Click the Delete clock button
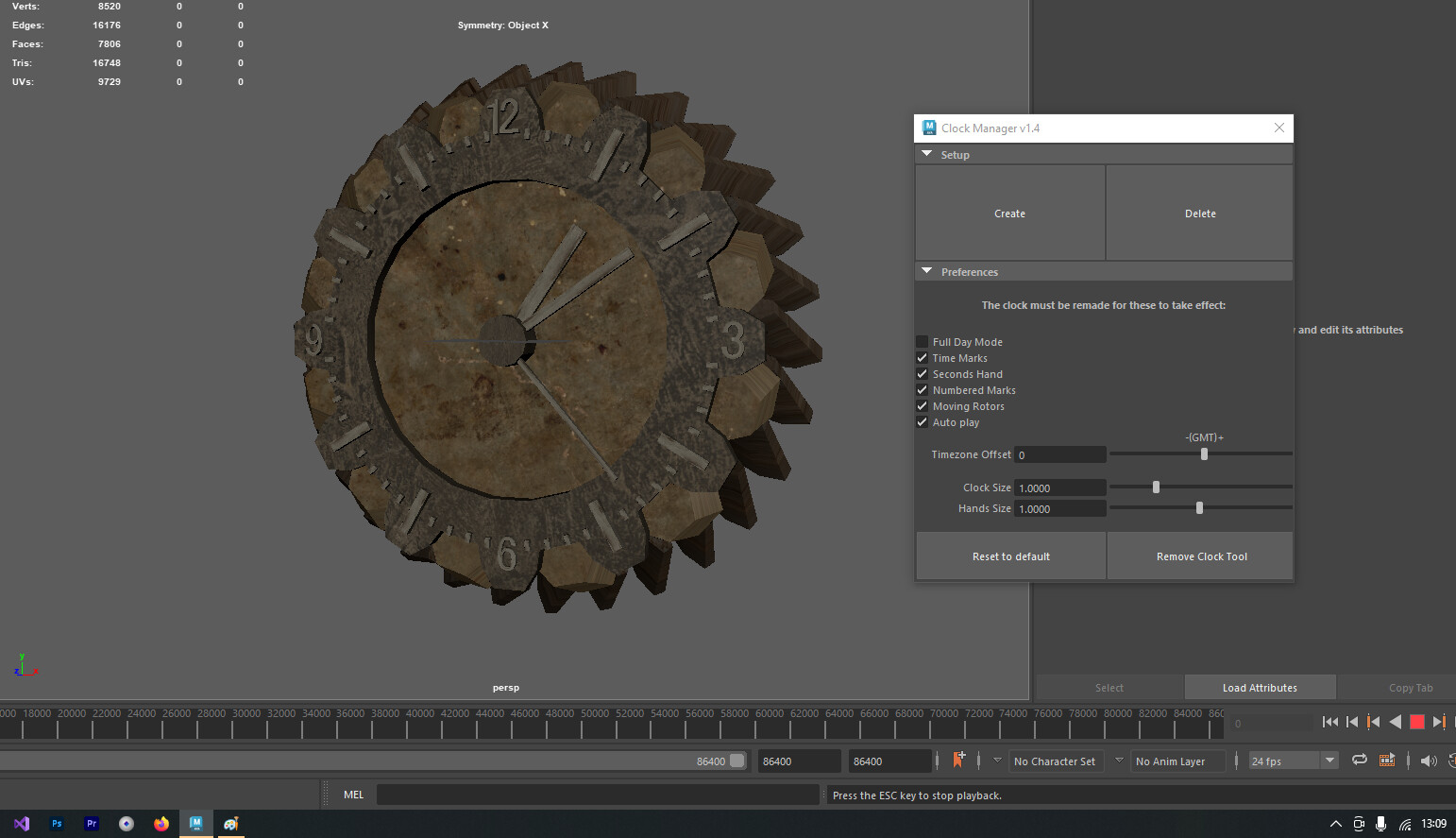This screenshot has height=838, width=1456. click(1200, 214)
